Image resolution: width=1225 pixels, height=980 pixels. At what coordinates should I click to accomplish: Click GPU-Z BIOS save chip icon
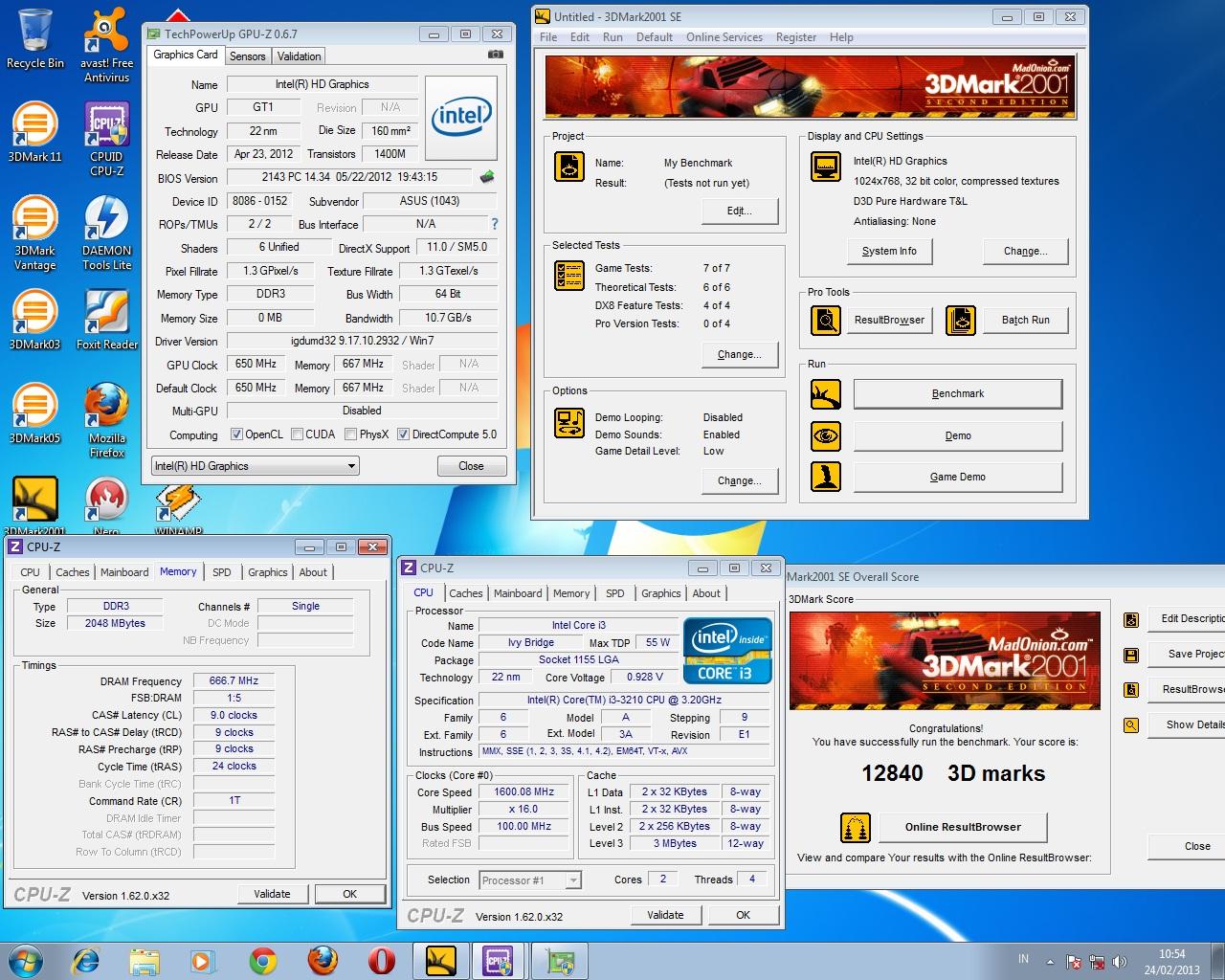click(487, 177)
